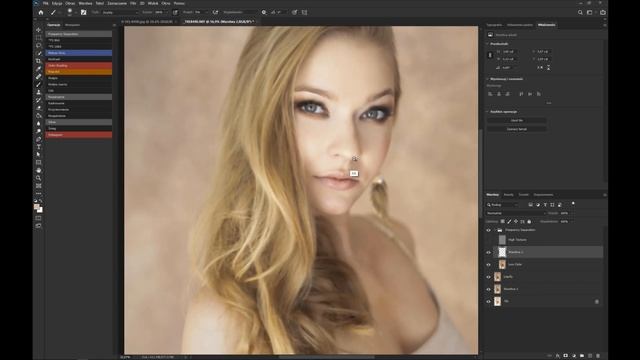Select the red Color Grading action
The image size is (640, 360).
click(79, 65)
